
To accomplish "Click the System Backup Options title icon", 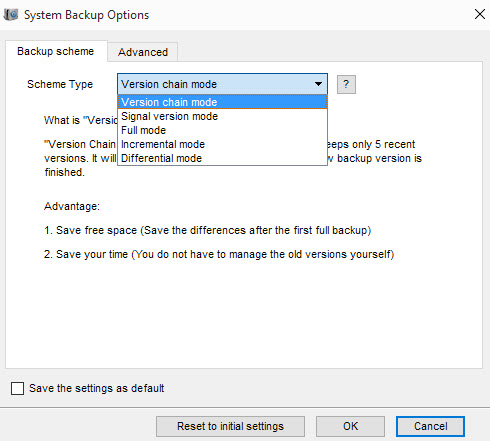I will click(x=11, y=15).
